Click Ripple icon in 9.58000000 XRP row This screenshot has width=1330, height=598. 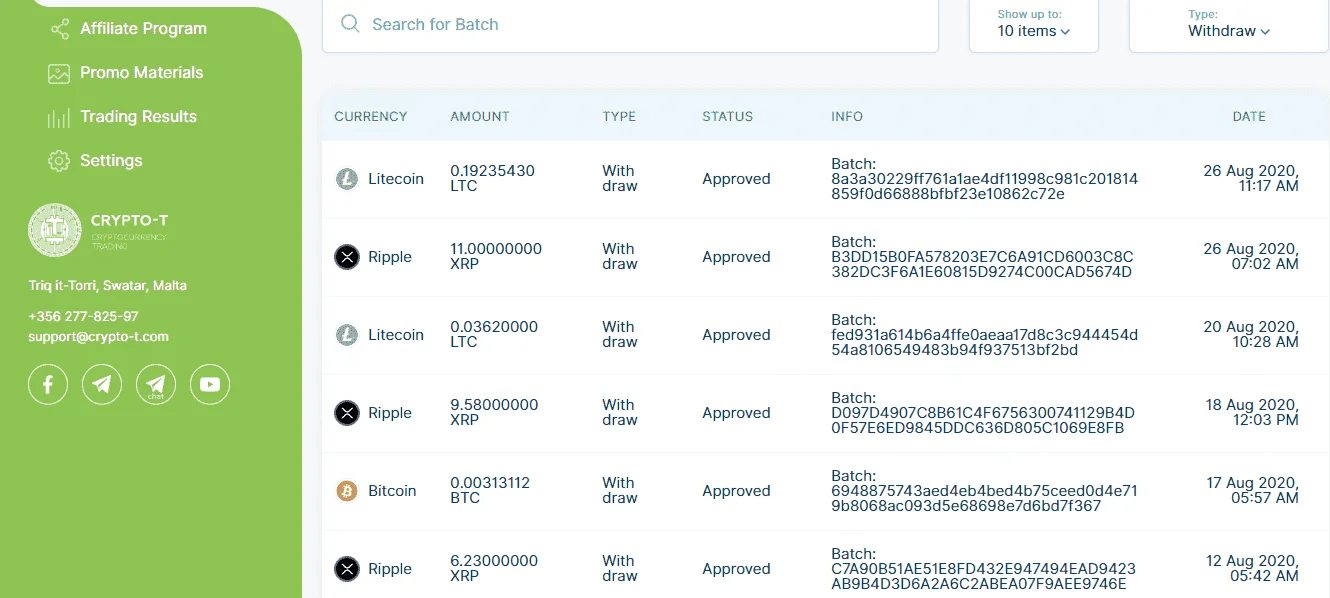point(346,413)
